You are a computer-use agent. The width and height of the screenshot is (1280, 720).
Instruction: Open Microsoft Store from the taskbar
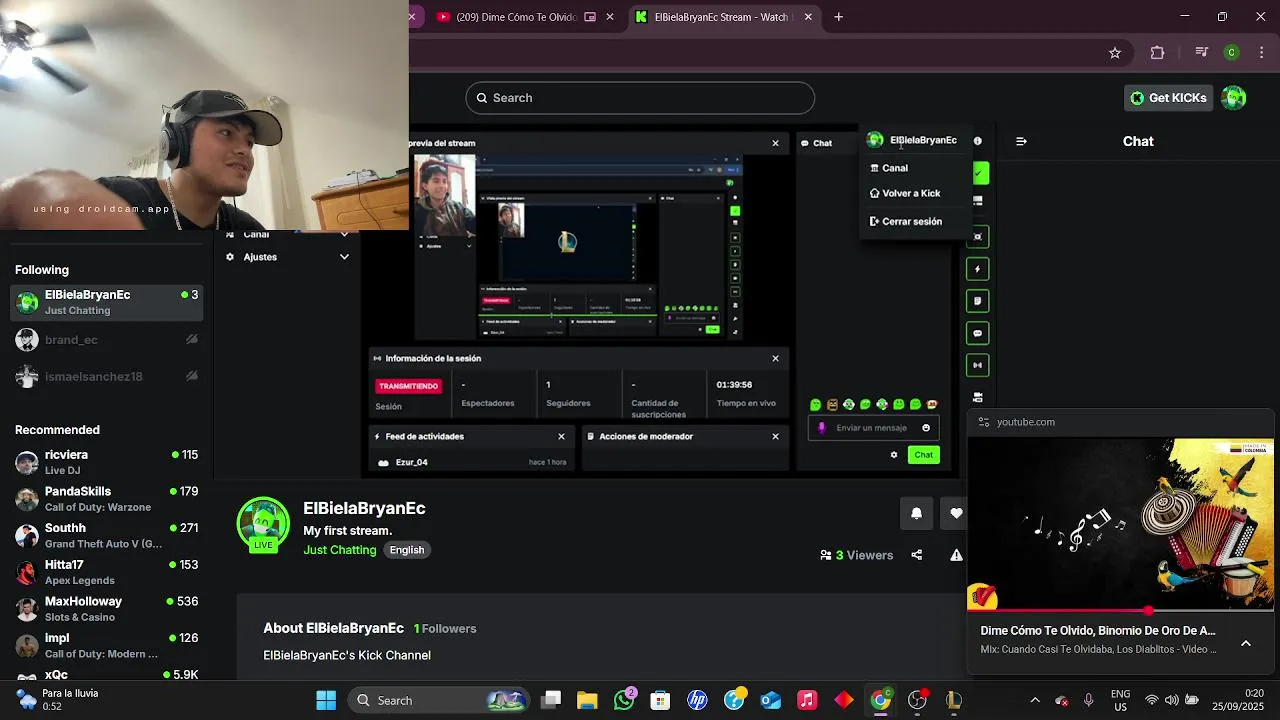(x=660, y=700)
